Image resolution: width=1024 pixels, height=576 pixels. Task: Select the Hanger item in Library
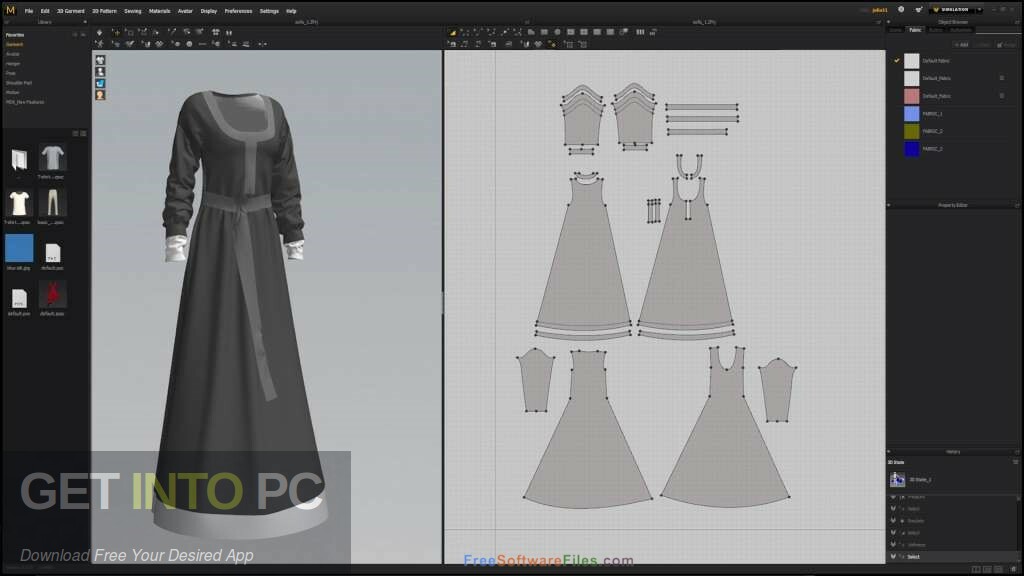coord(13,64)
